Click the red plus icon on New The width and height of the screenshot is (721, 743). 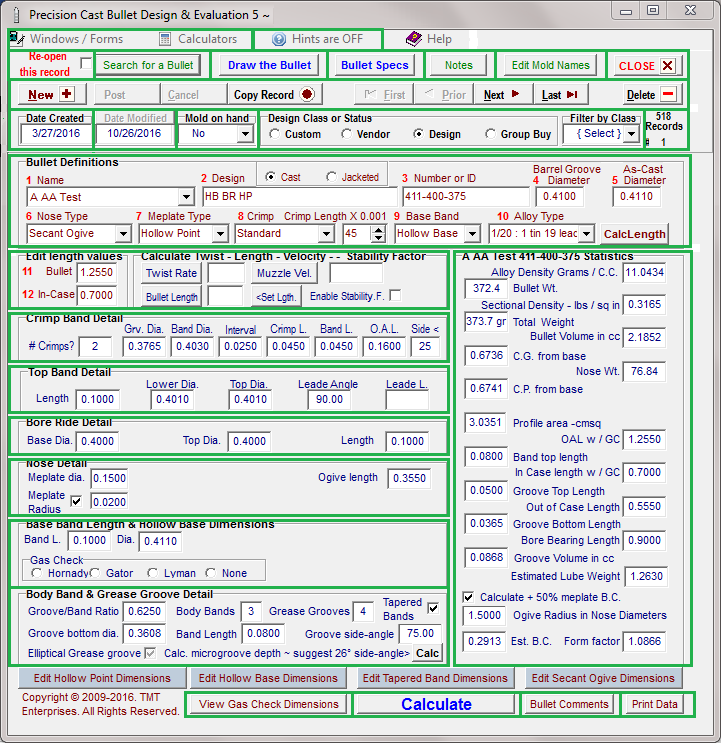66,94
